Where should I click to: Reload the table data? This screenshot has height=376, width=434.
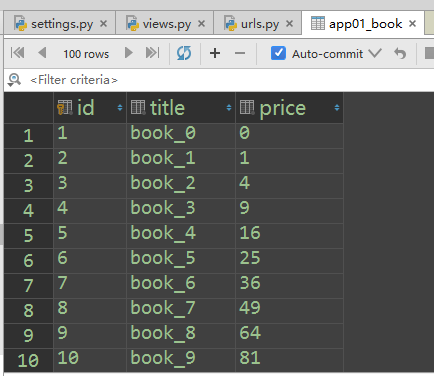(x=184, y=53)
